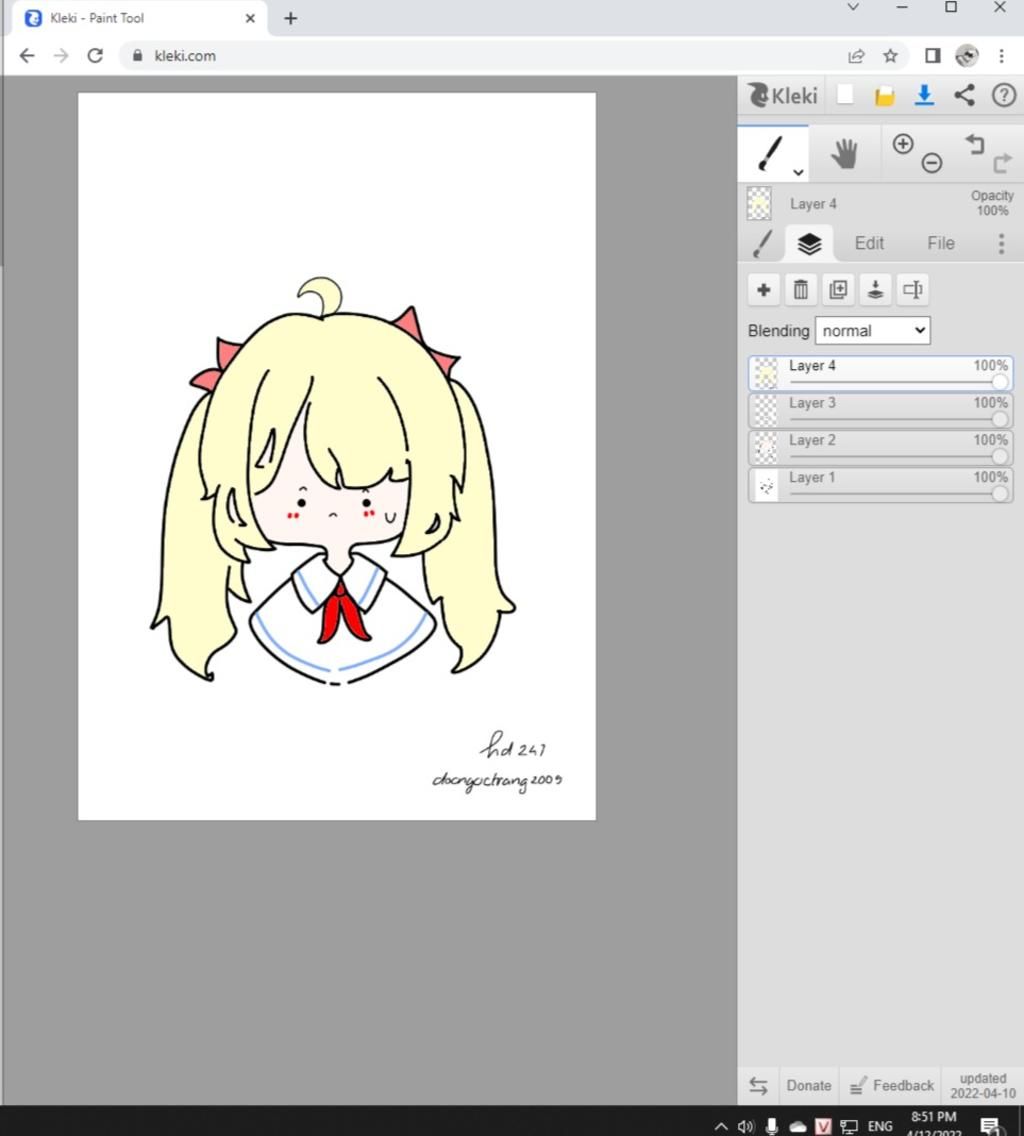Zoom in with the plus magnifier
The height and width of the screenshot is (1136, 1024).
(902, 143)
